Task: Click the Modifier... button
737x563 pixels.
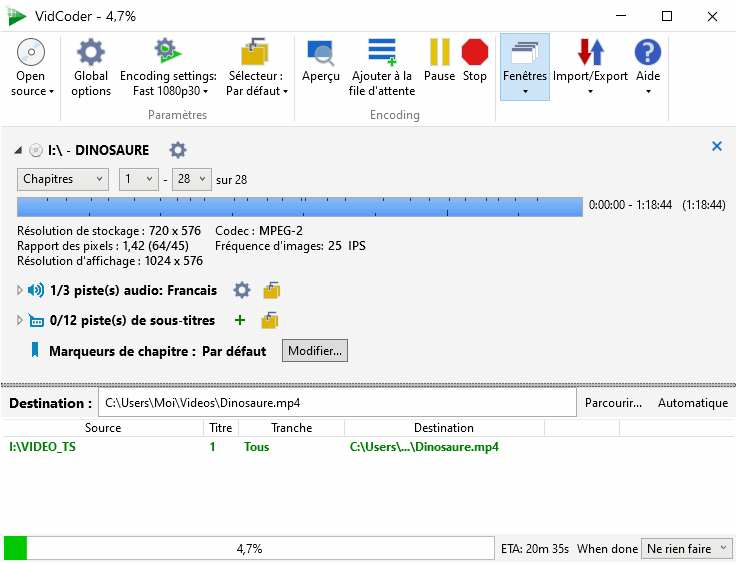Action: 315,351
